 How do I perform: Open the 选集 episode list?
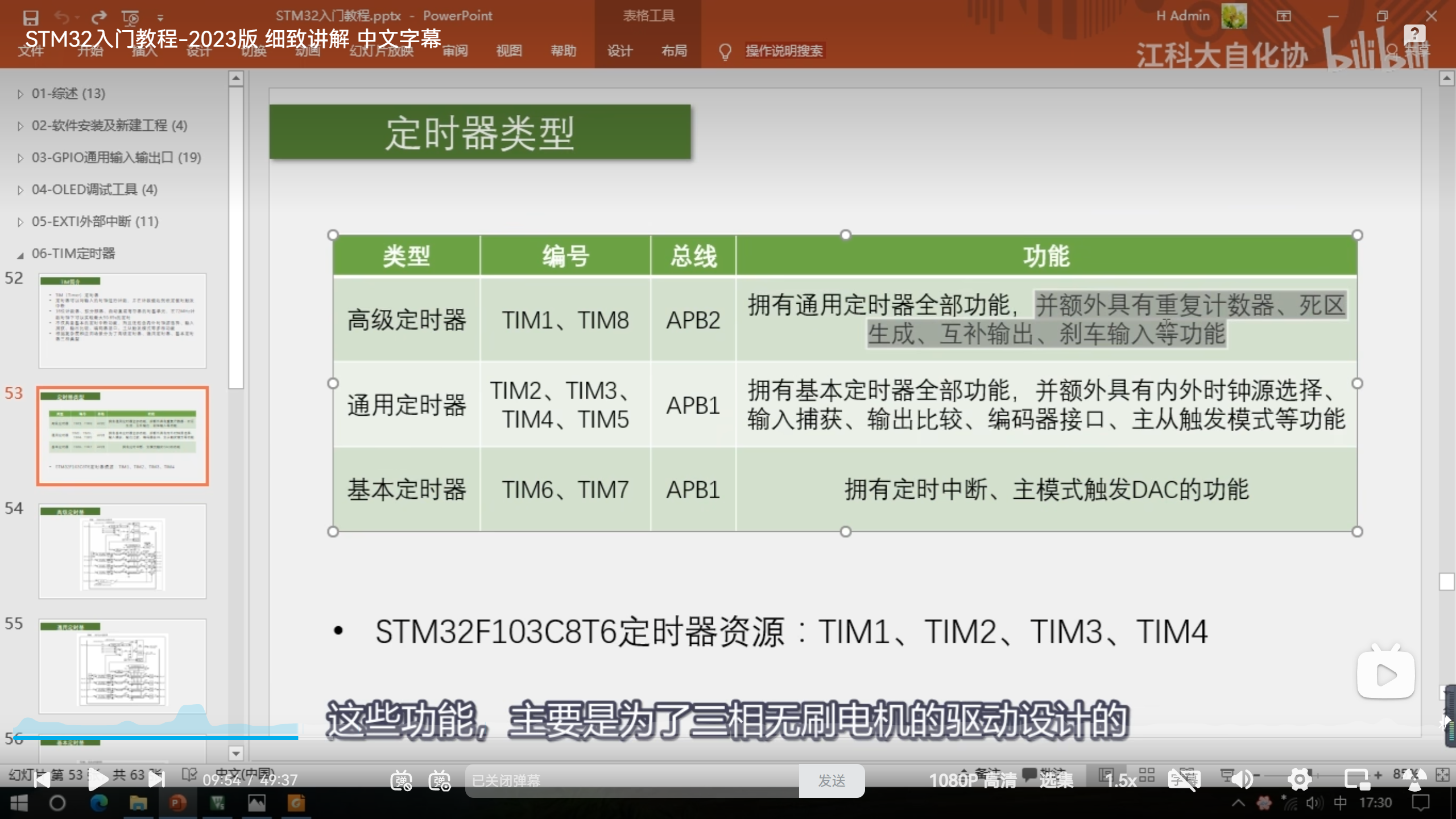pos(1056,780)
